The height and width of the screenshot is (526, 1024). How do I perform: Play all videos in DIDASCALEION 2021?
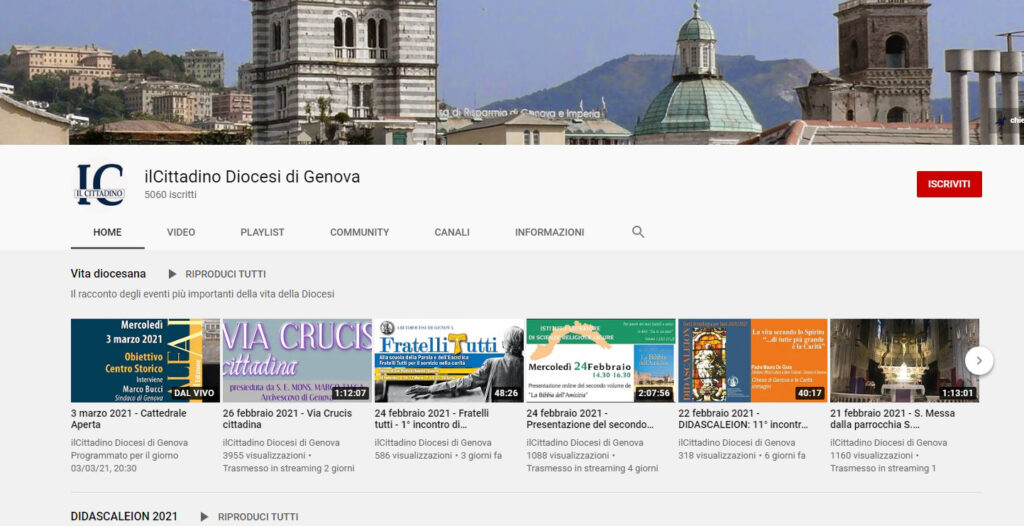click(x=248, y=517)
